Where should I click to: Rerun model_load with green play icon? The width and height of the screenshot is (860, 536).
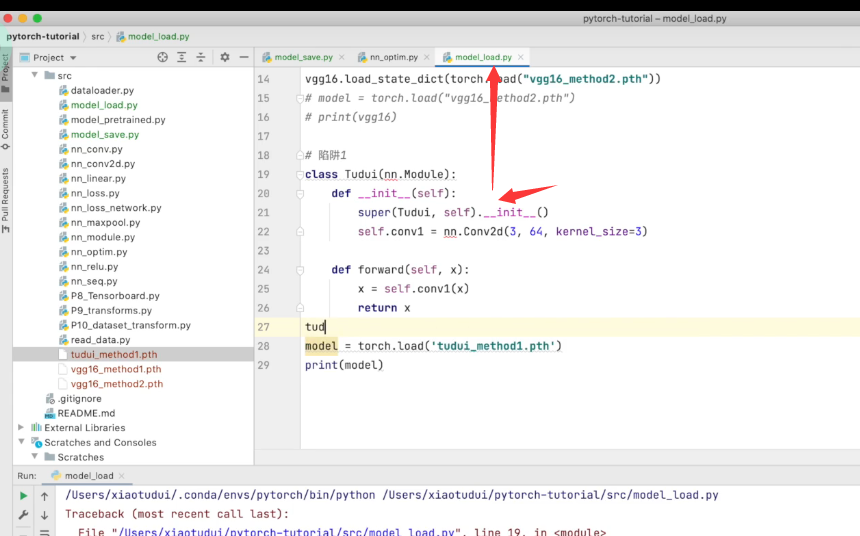[x=23, y=495]
